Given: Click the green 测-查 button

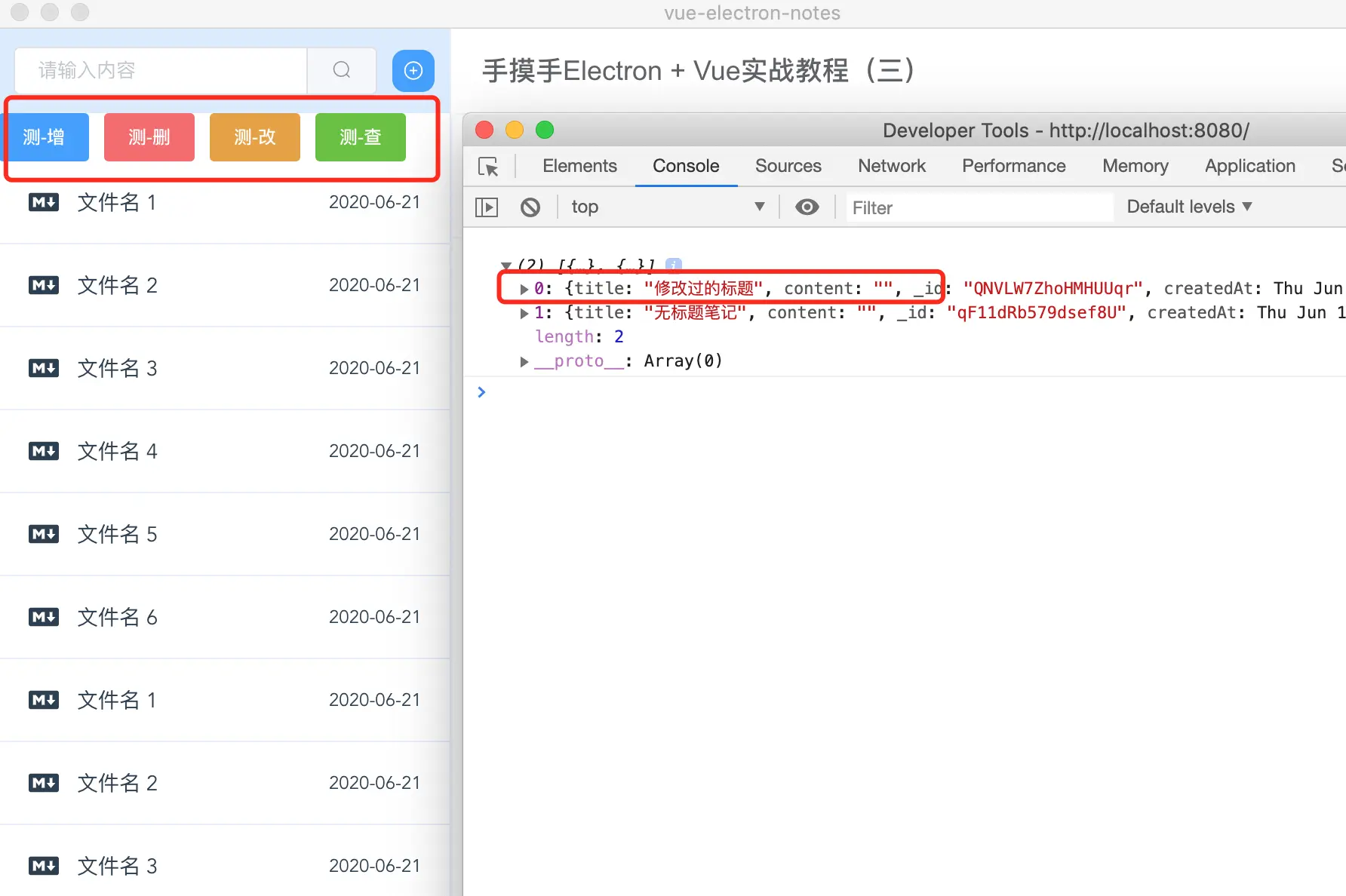Looking at the screenshot, I should [x=361, y=137].
